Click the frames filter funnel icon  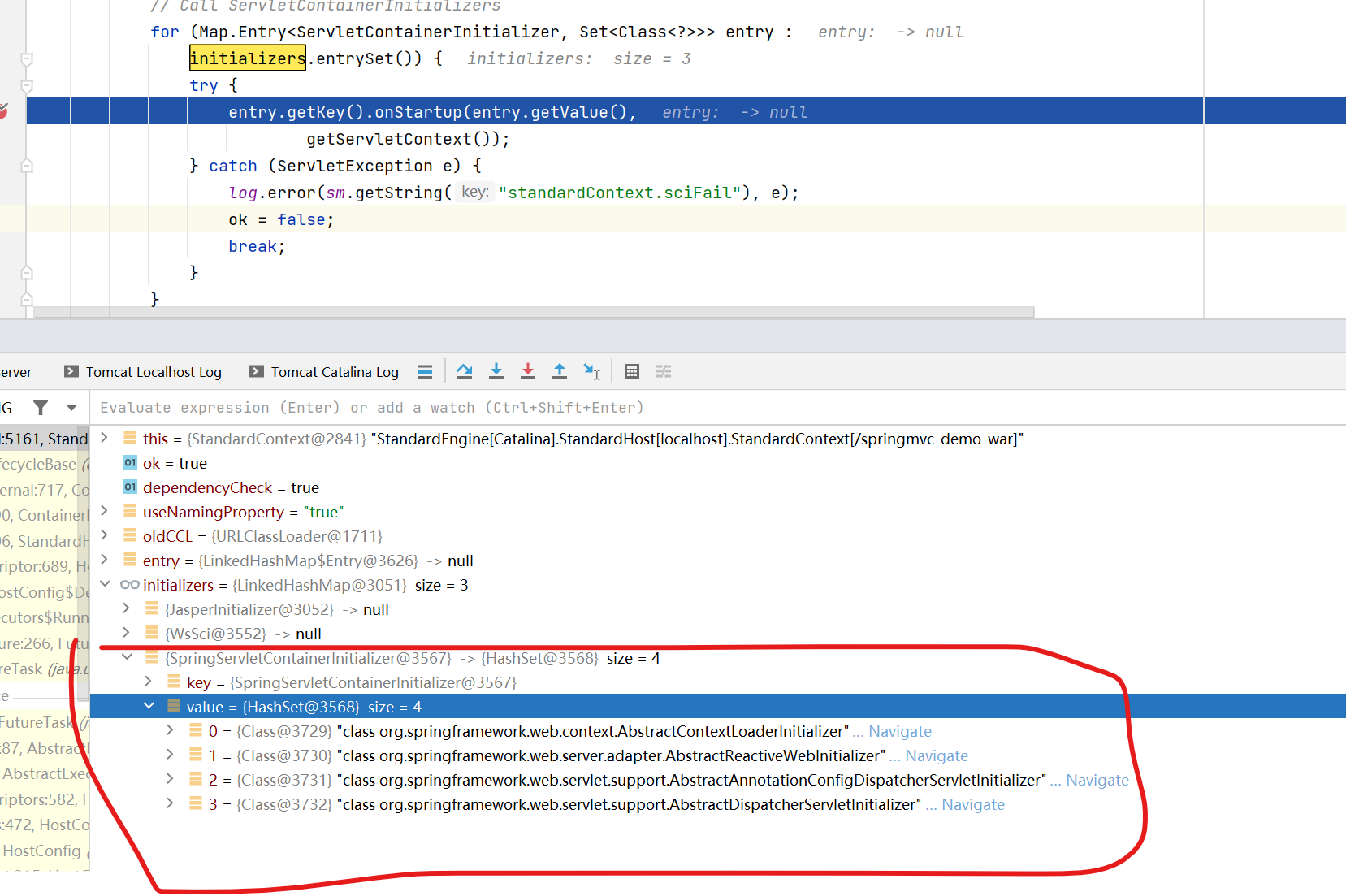41,407
